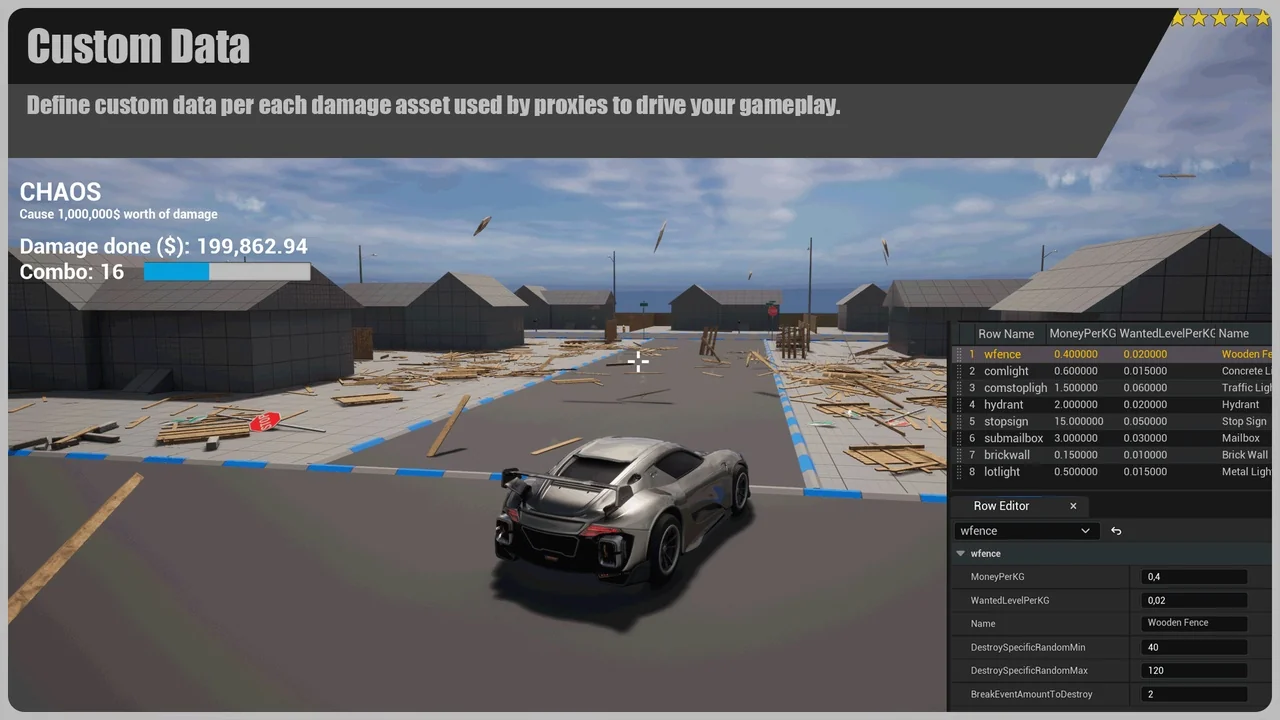Viewport: 1280px width, 720px height.
Task: Click the Row Name column header
Action: tap(1006, 333)
